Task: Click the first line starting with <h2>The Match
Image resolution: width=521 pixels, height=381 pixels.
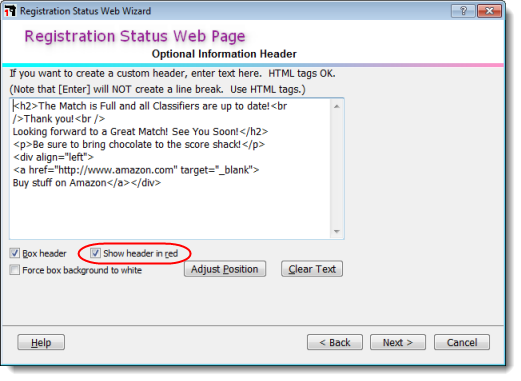Action: pos(150,106)
